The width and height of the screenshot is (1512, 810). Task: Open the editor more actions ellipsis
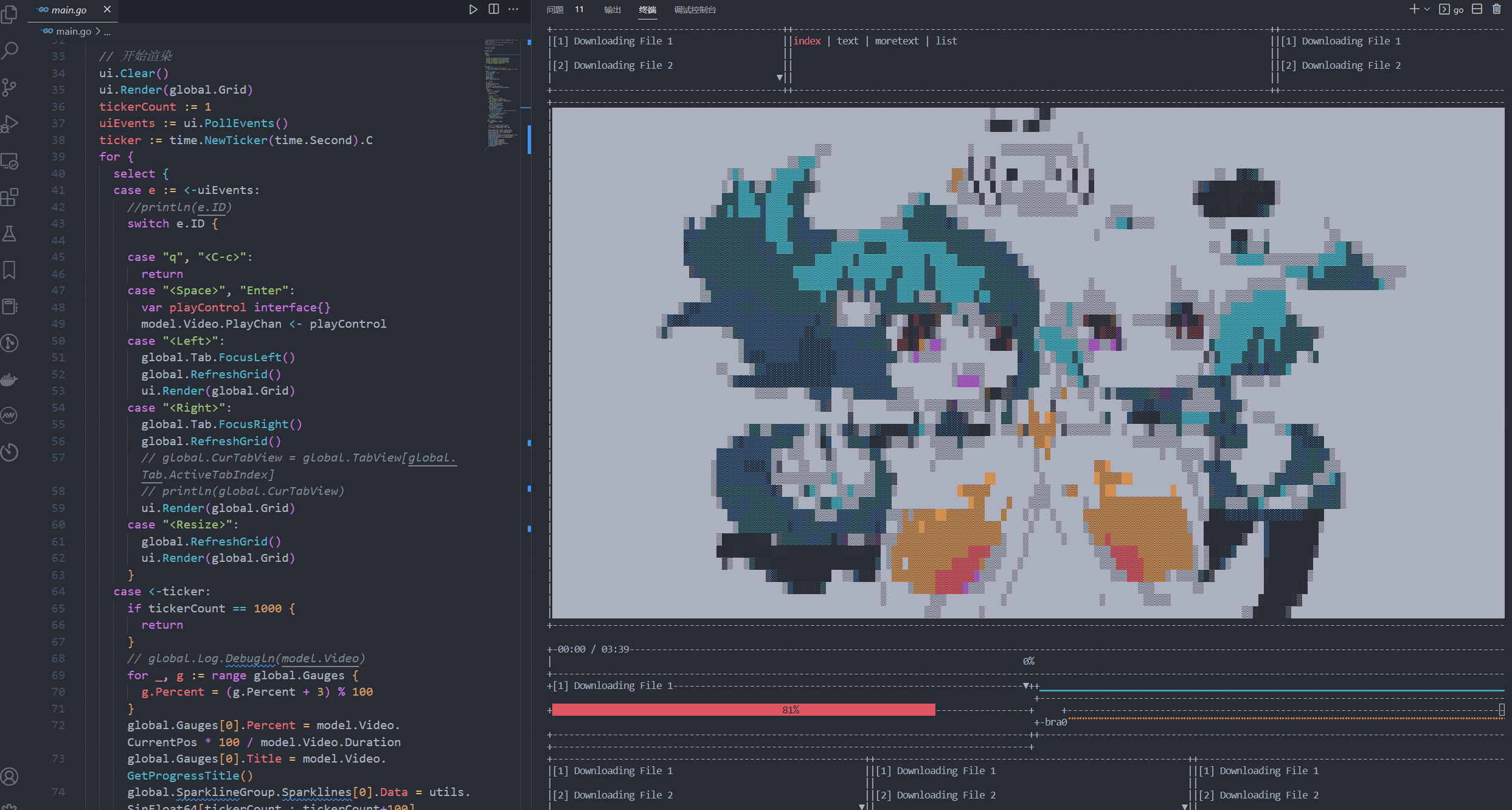click(x=513, y=9)
